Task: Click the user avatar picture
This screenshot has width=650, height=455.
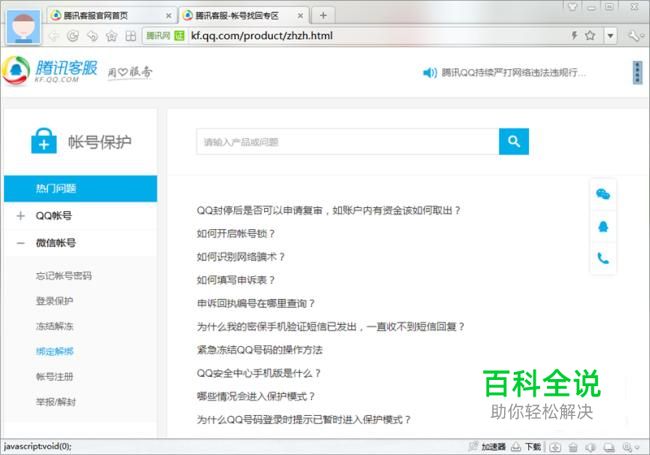Action: [x=24, y=27]
